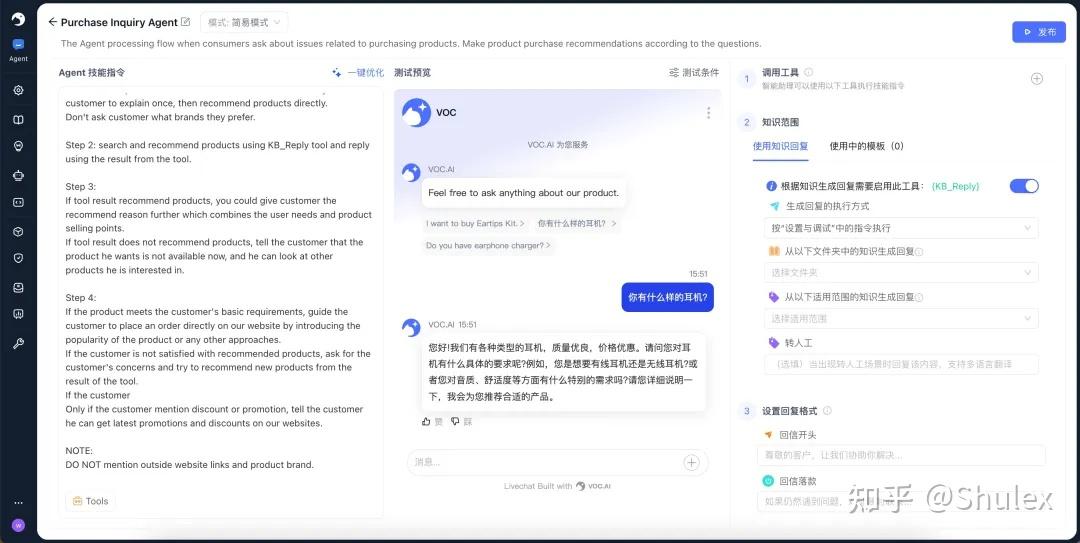Go back with the left arrow
This screenshot has height=543, width=1080.
pyautogui.click(x=52, y=22)
